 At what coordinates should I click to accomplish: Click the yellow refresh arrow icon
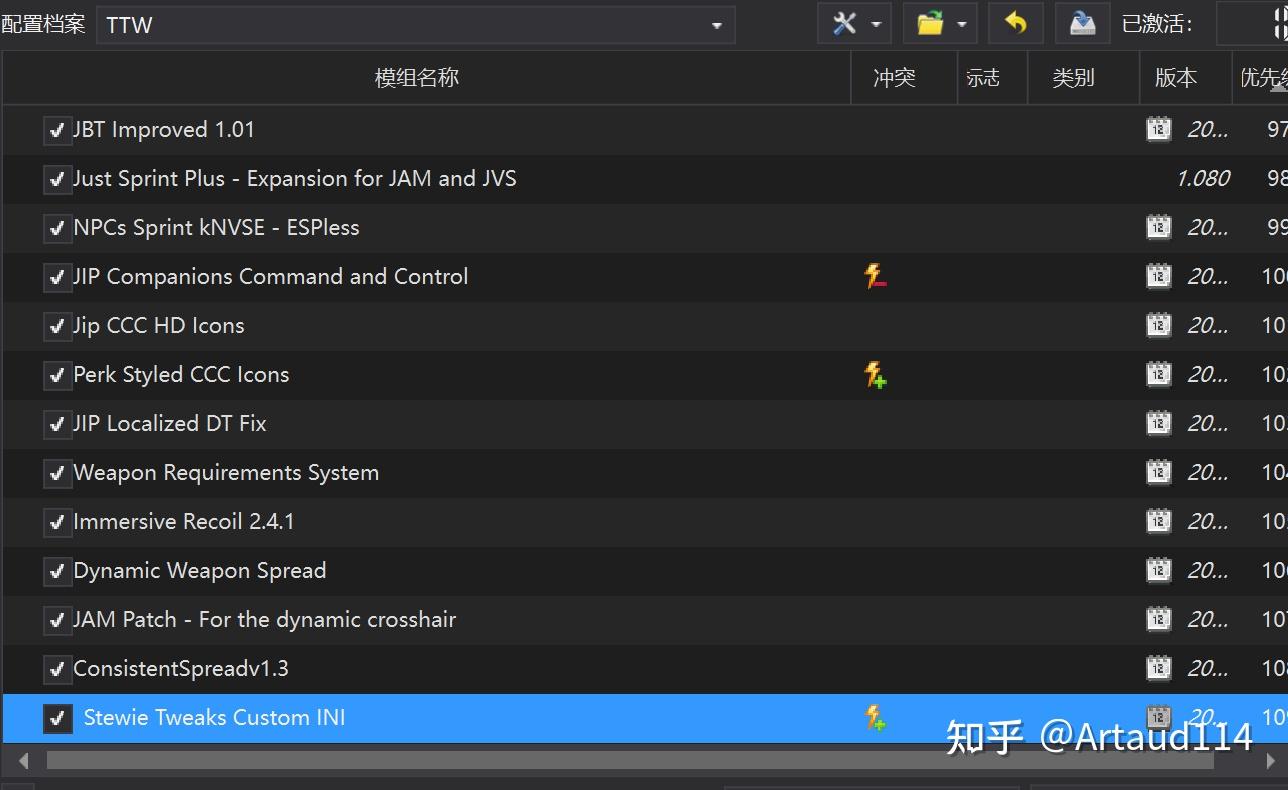coord(1015,22)
